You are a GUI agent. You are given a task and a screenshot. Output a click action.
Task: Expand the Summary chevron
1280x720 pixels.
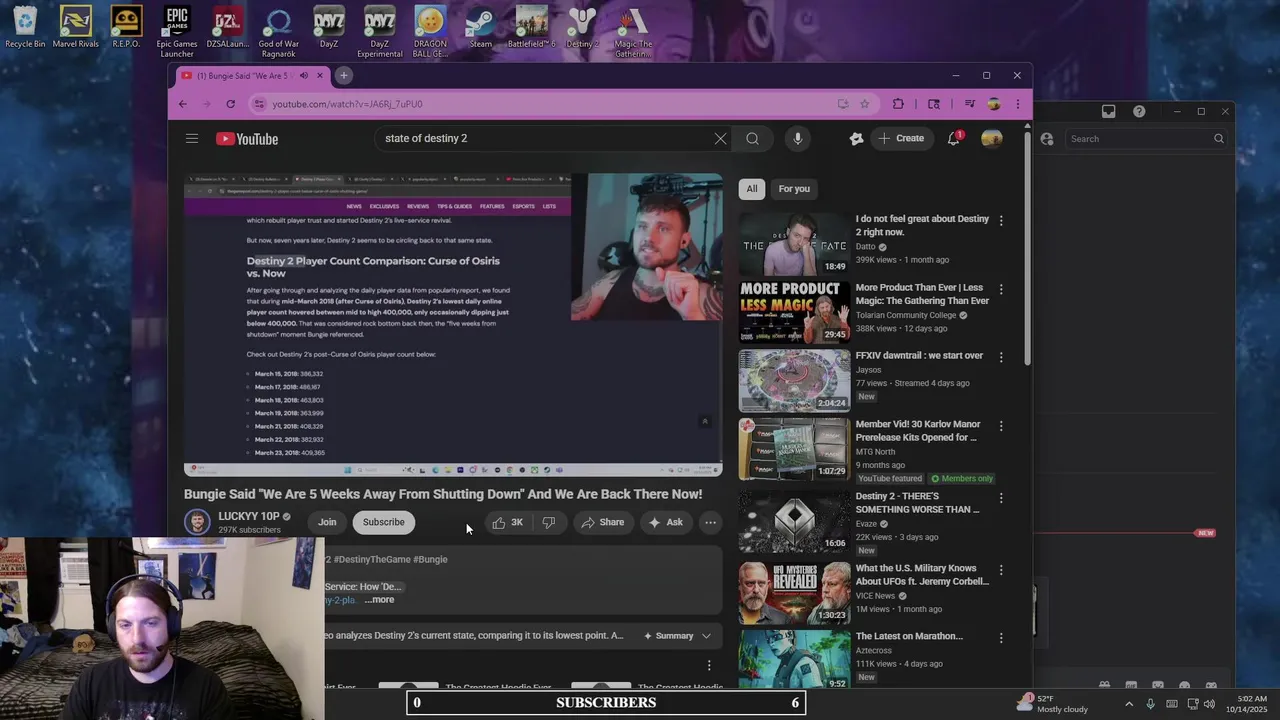[706, 636]
